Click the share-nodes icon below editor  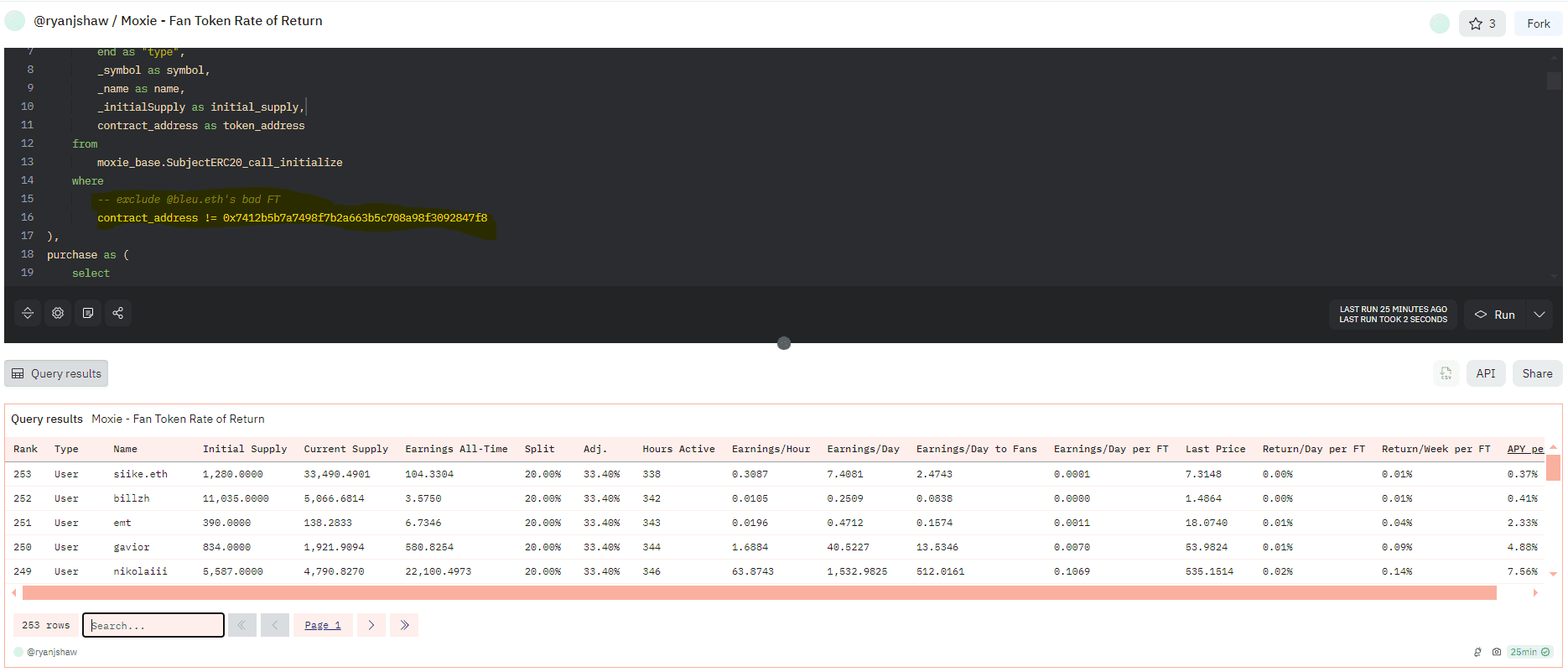118,313
